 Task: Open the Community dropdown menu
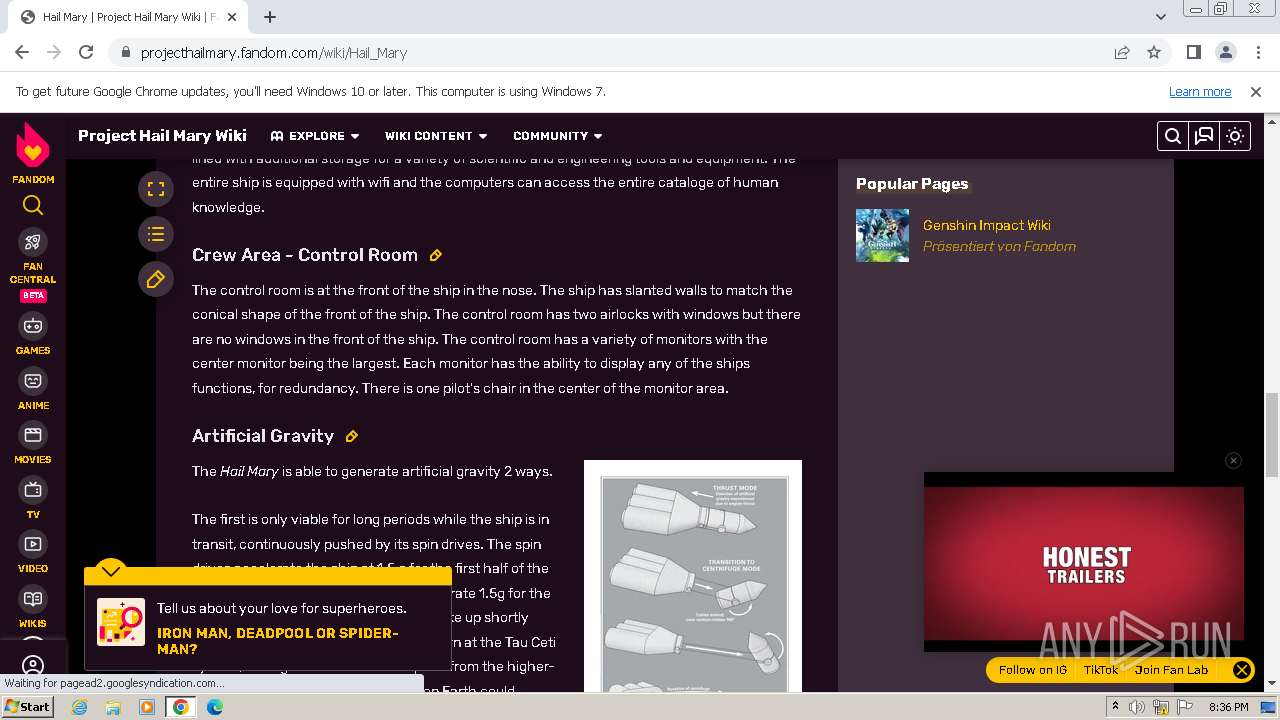click(x=558, y=136)
